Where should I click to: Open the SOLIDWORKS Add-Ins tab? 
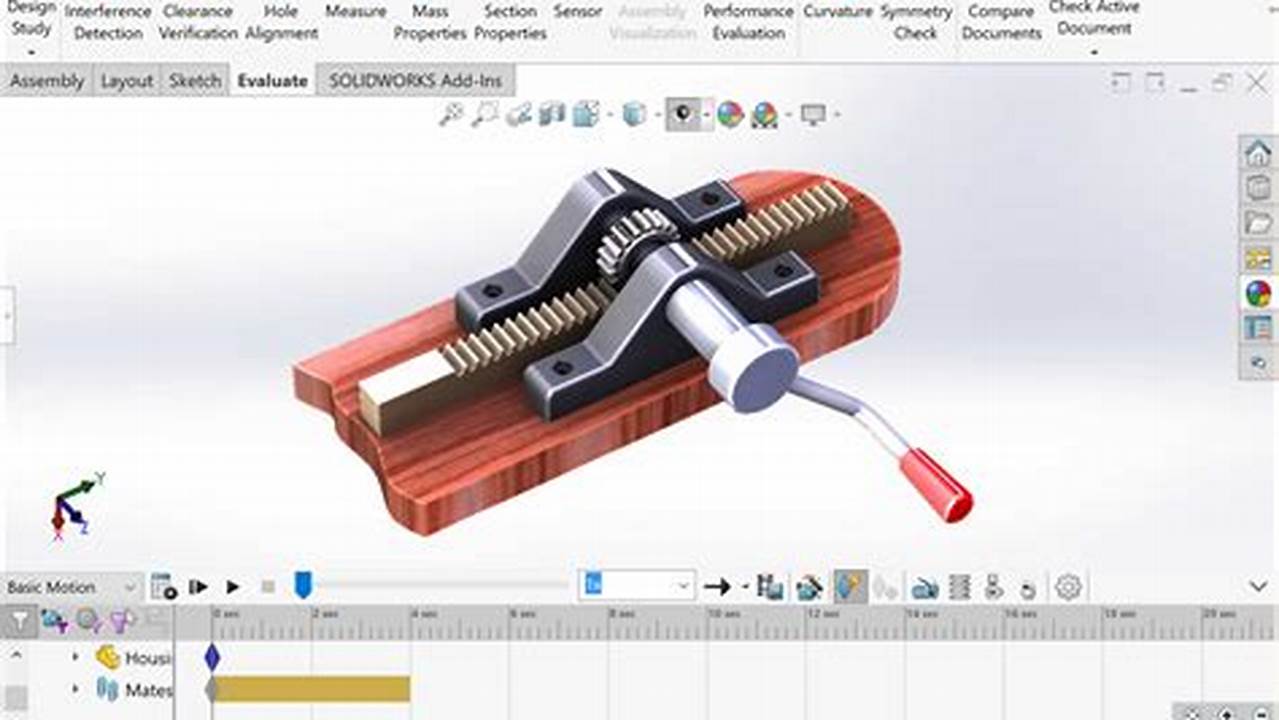pos(414,80)
